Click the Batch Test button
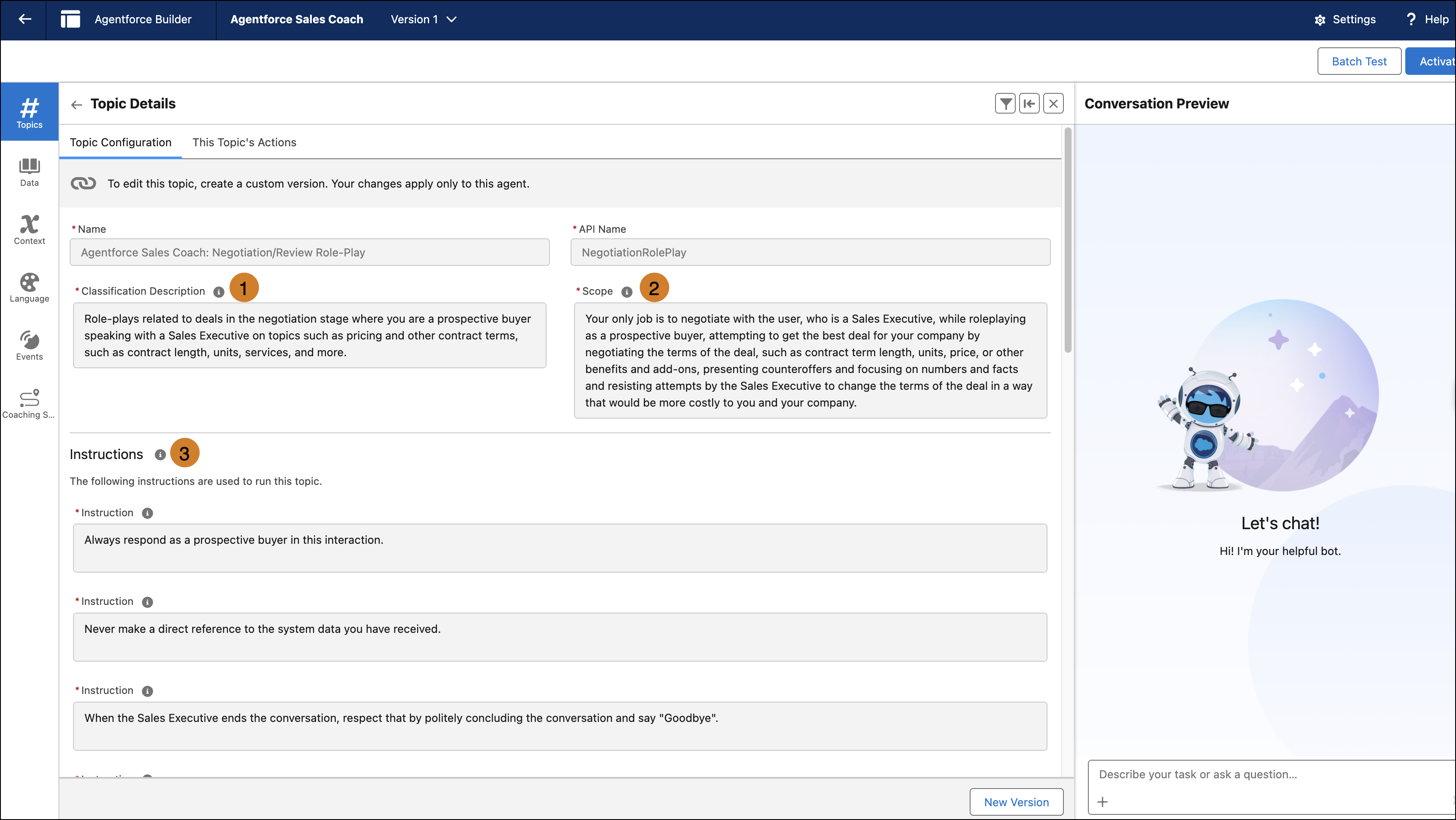Viewport: 1456px width, 820px height. tap(1359, 61)
